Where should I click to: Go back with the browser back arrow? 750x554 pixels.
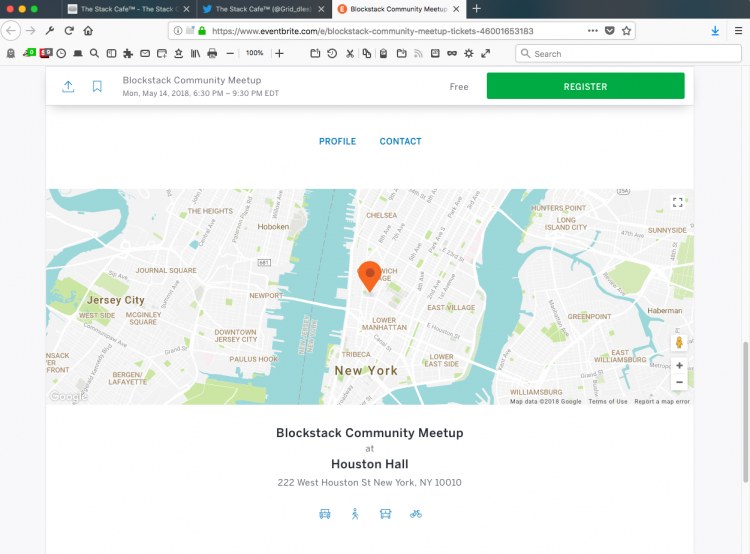(x=11, y=31)
